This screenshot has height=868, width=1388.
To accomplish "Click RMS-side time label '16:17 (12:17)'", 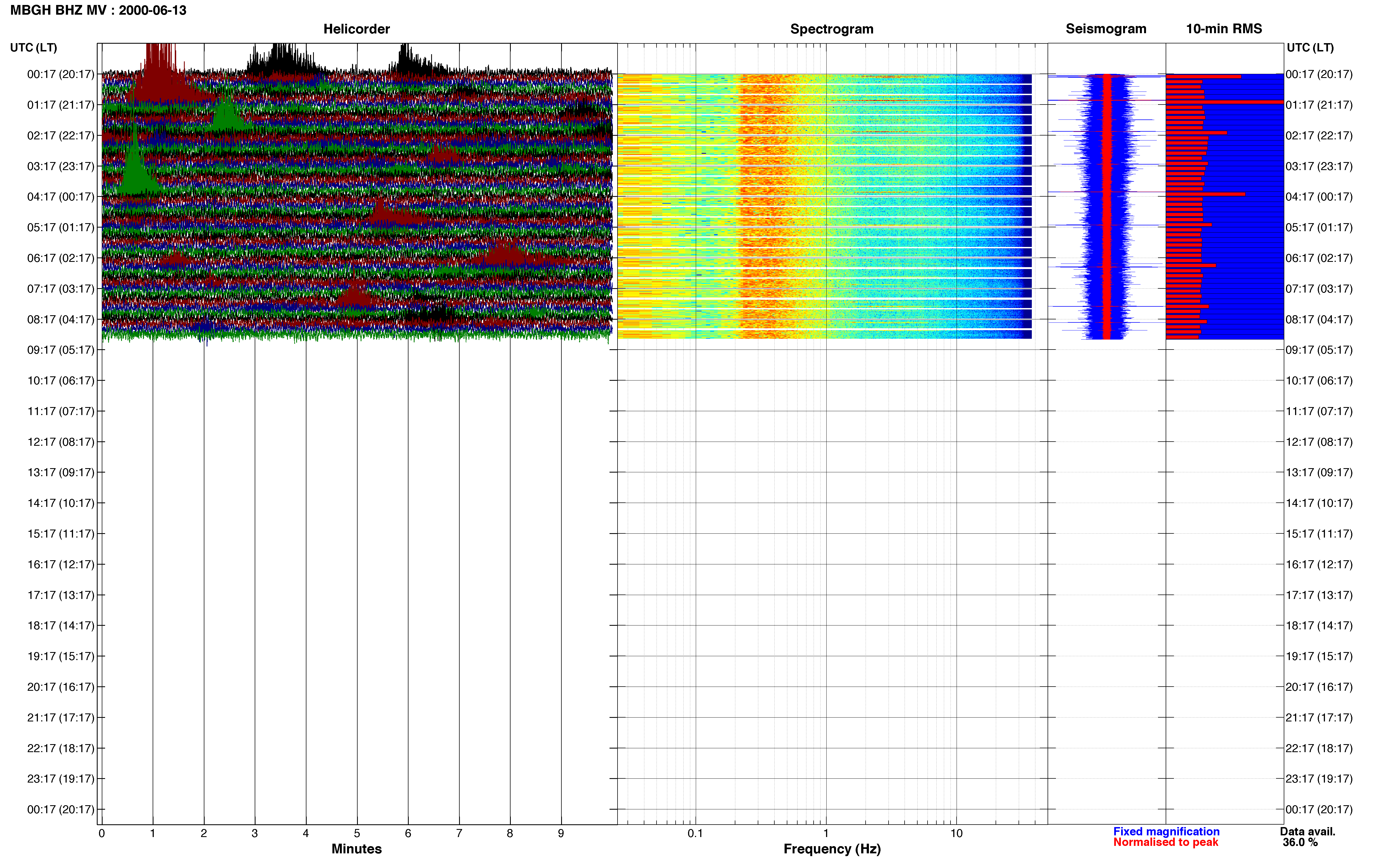I will pos(1319,564).
